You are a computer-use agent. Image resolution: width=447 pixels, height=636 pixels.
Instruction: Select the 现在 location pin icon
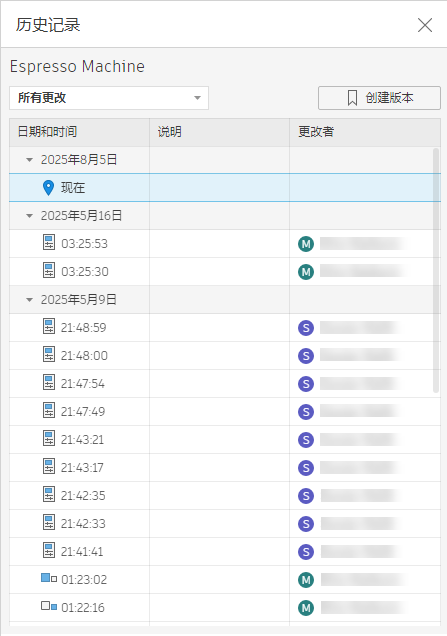(48, 188)
